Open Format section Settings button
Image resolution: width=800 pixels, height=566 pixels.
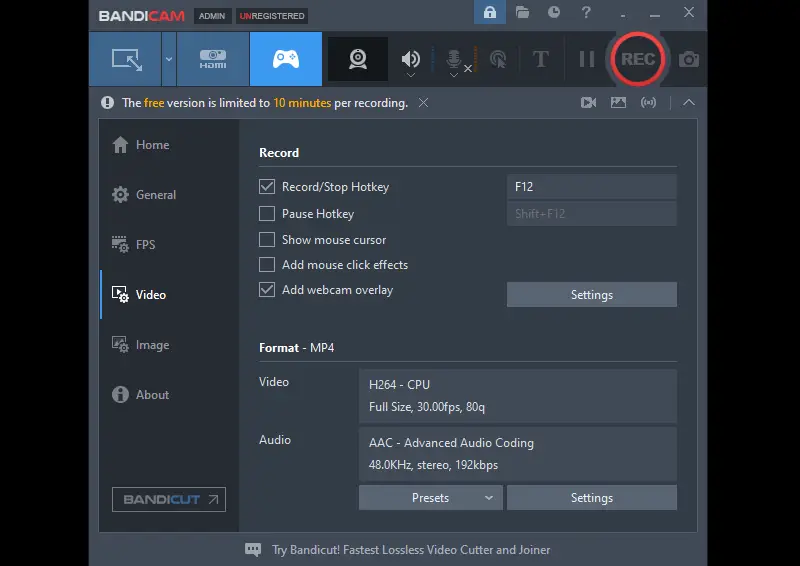592,498
